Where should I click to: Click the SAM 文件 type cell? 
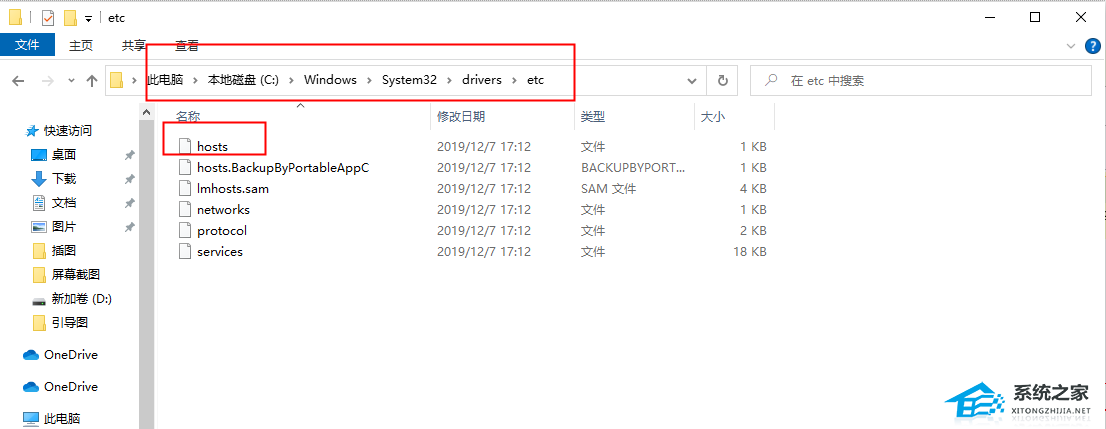[609, 189]
